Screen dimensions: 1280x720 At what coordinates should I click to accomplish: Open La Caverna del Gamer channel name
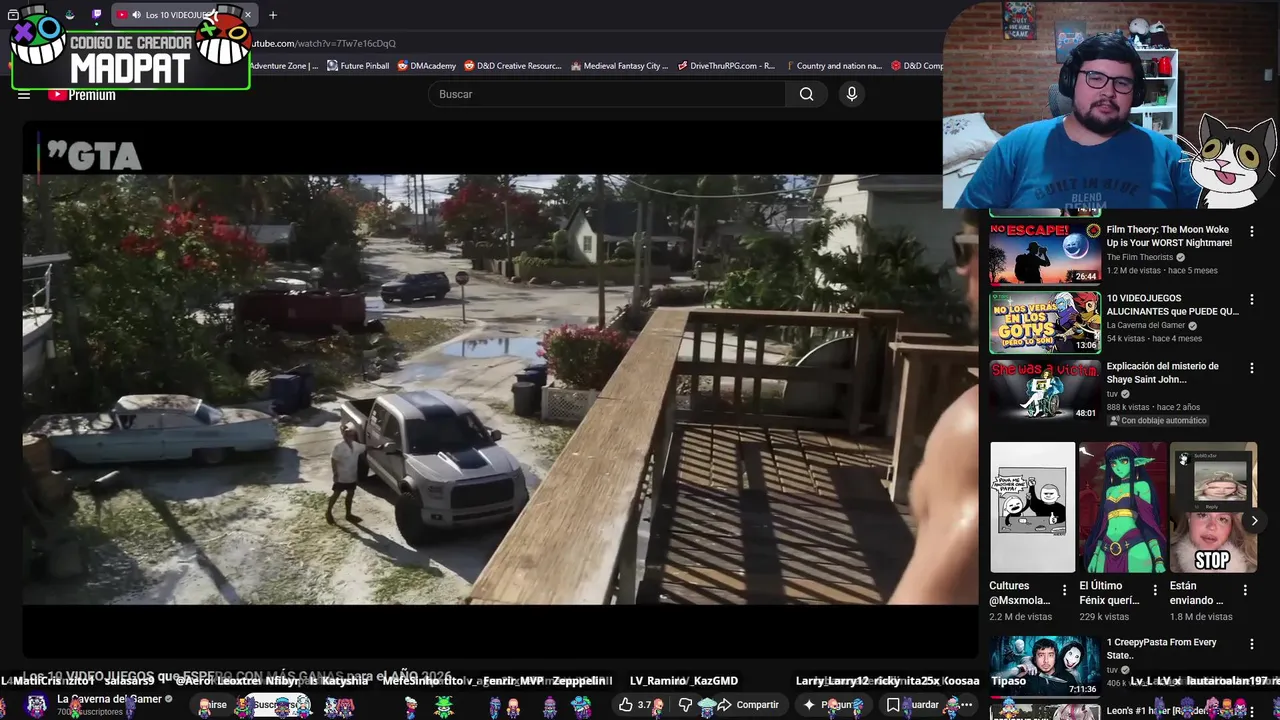(109, 699)
